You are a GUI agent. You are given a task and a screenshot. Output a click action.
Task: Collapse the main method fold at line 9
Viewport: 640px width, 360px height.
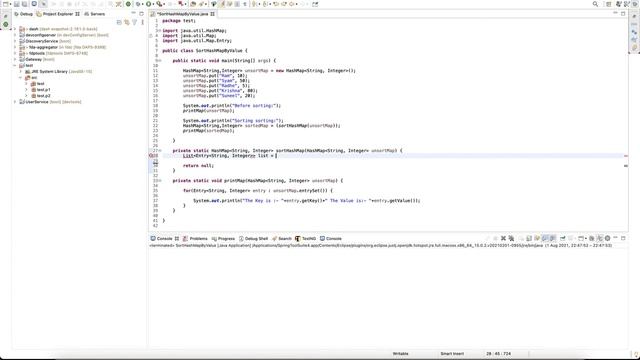pos(160,61)
